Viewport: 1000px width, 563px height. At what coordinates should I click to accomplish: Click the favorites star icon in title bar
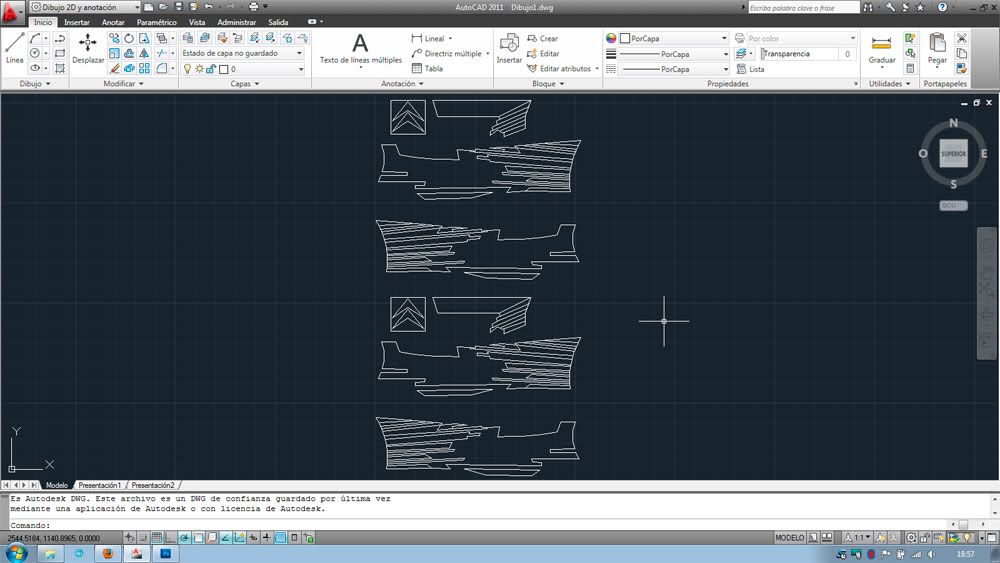tap(920, 8)
